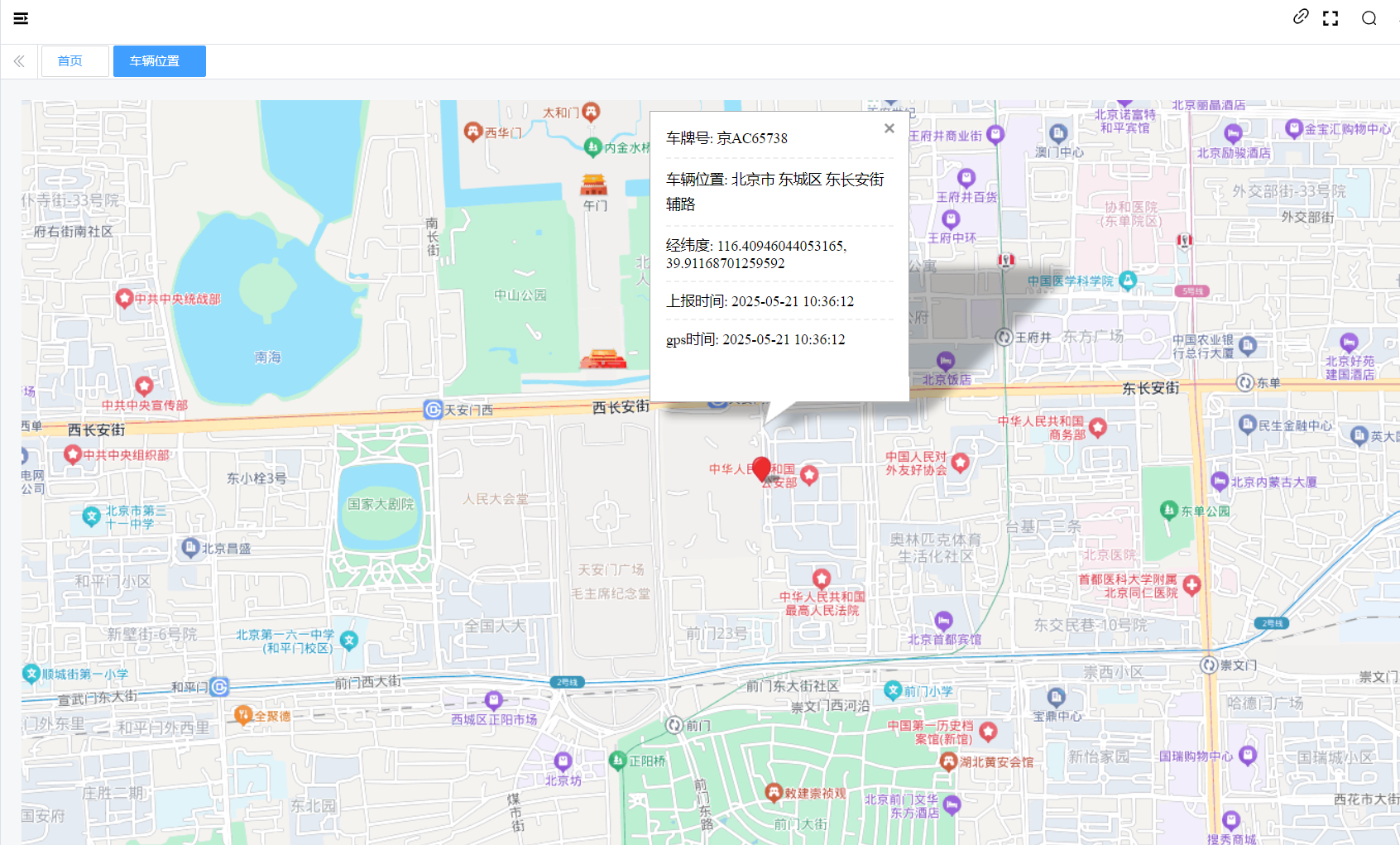Viewport: 1400px width, 845px height.
Task: Select the 车牌号 京AC65738 text
Action: pos(726,138)
